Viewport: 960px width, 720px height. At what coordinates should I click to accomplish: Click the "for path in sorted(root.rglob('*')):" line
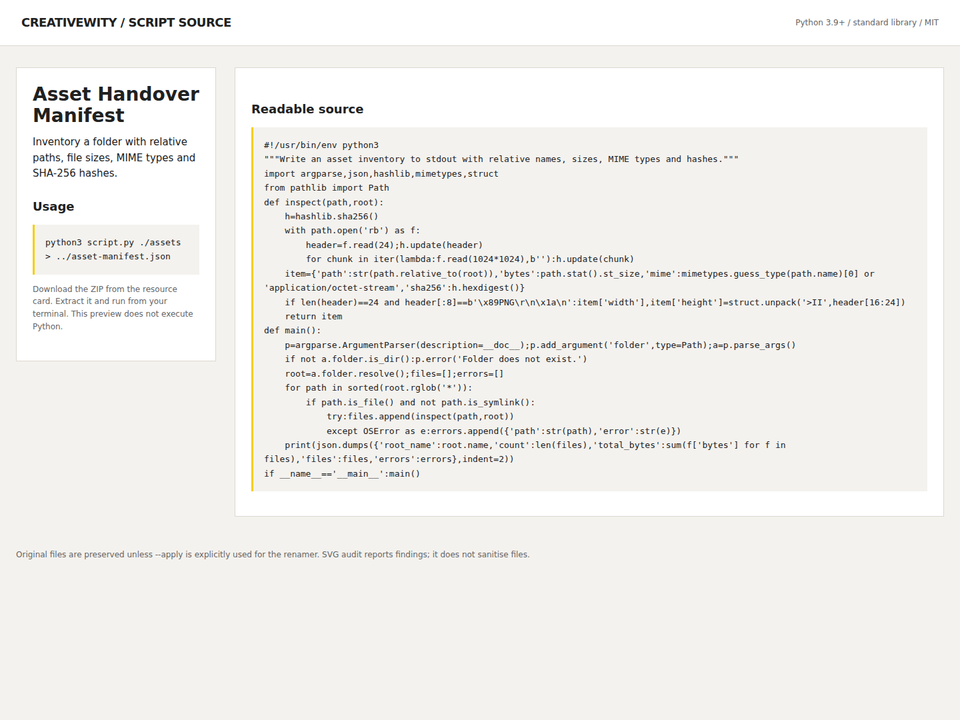tap(378, 388)
